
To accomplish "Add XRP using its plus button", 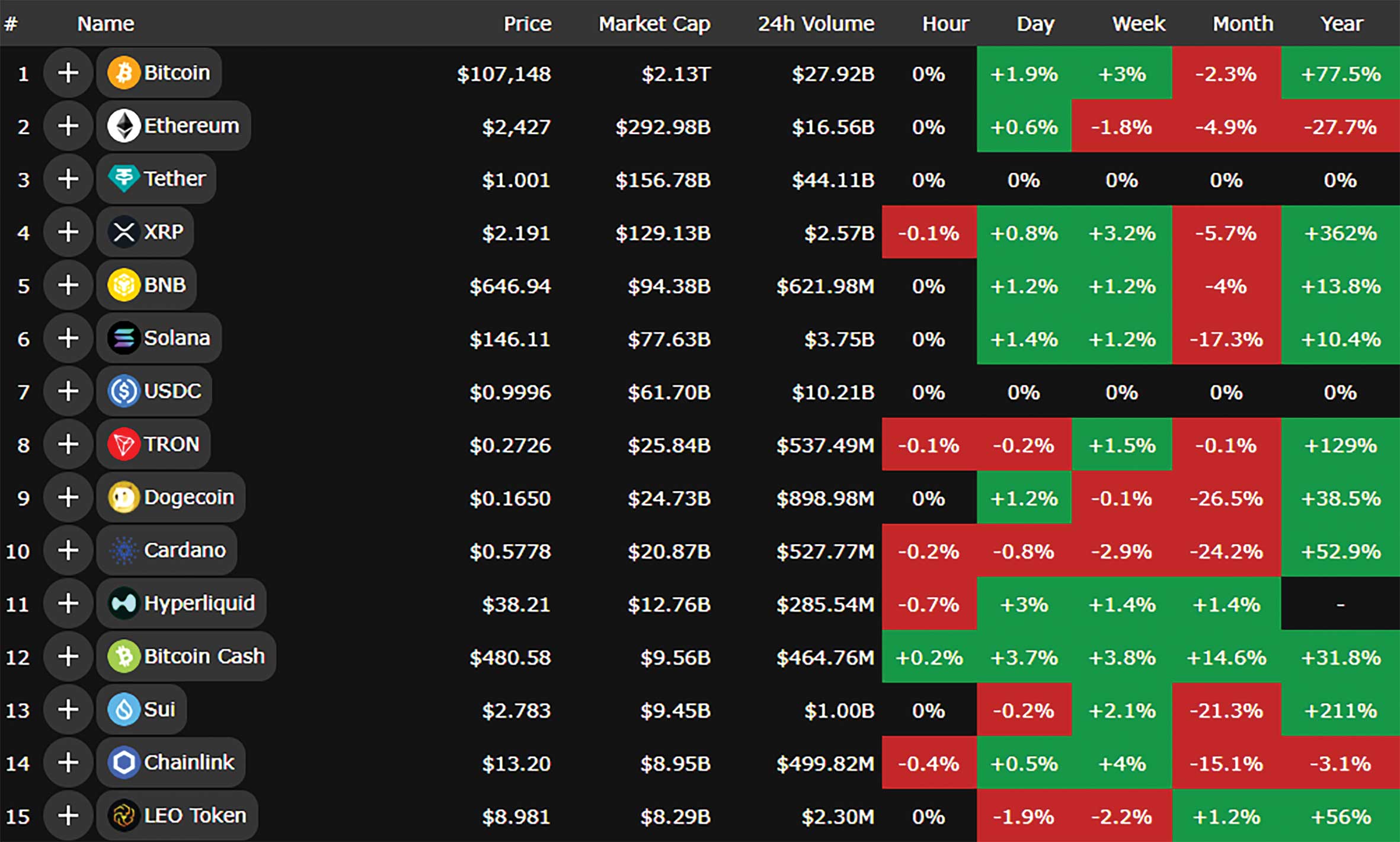I will [x=68, y=232].
